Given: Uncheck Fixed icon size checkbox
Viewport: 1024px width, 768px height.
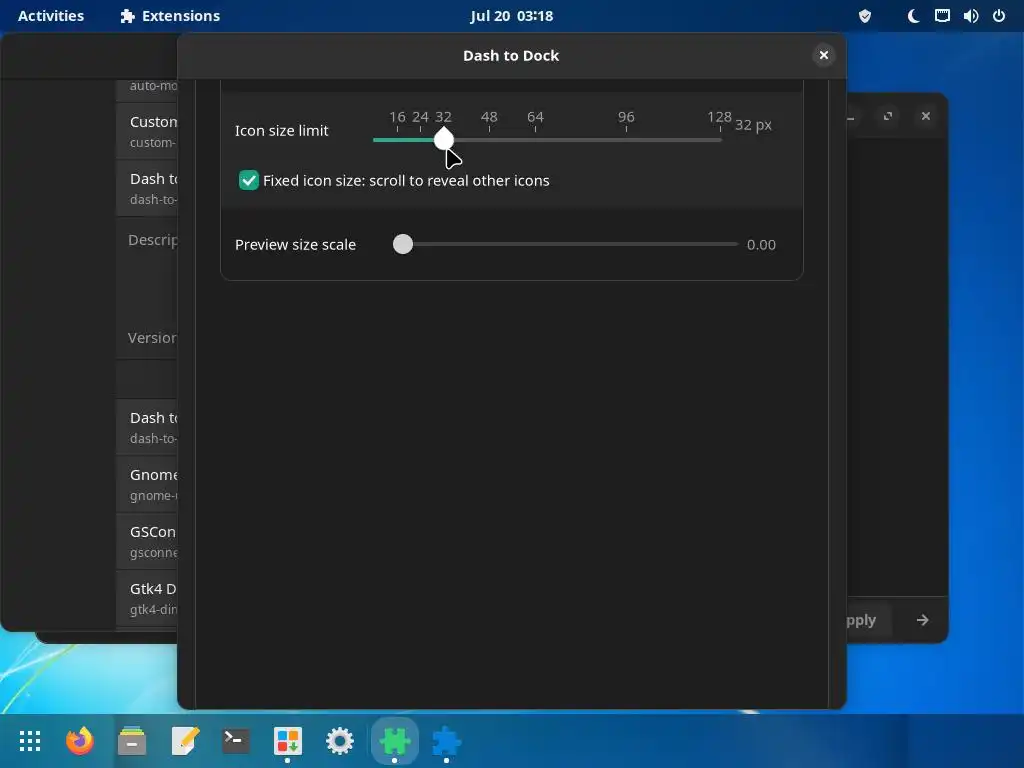Looking at the screenshot, I should click(x=249, y=180).
